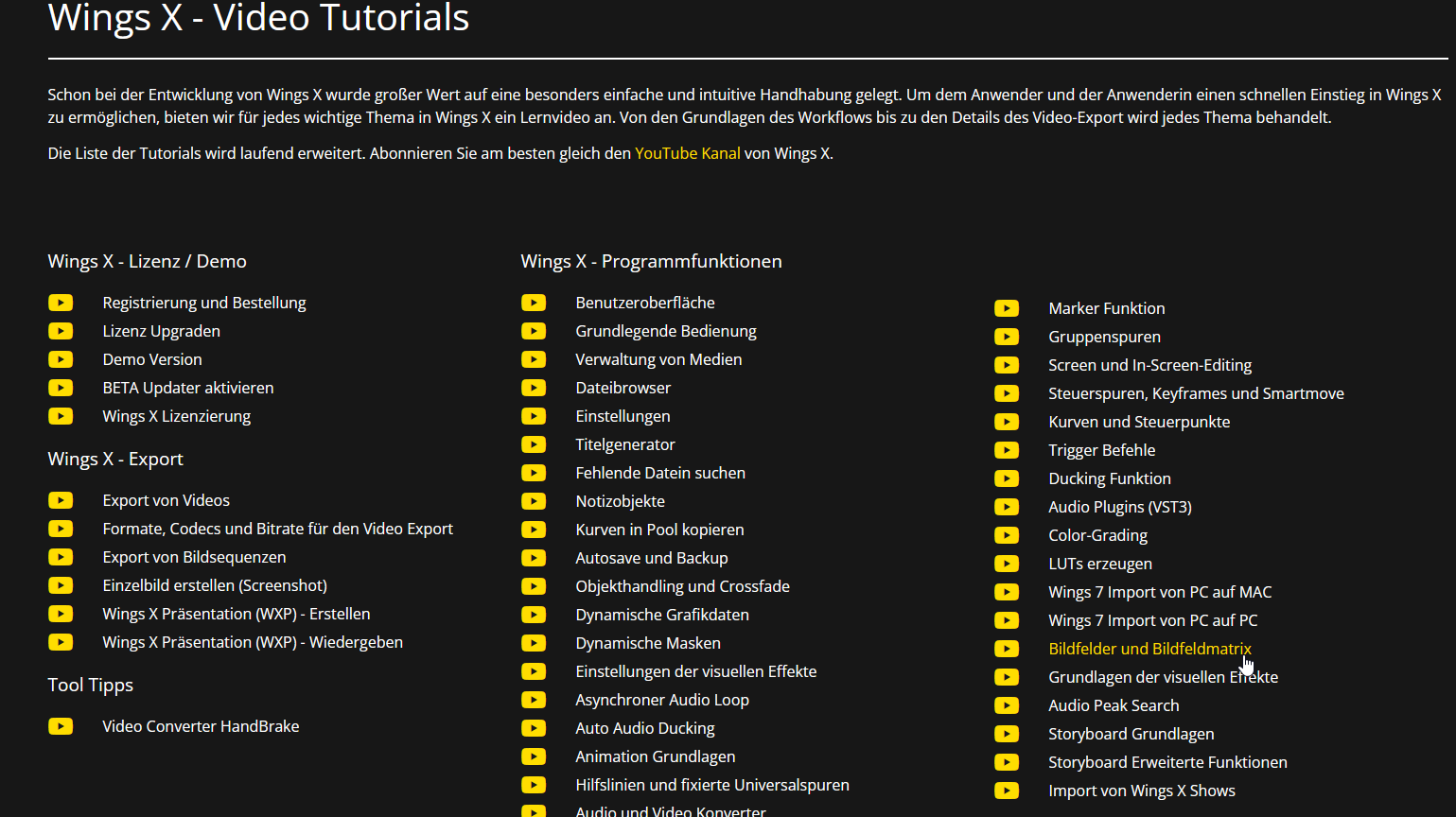Screen dimensions: 1456x817
Task: Open the Fehlende Datein suchen tutorial
Action: (x=660, y=473)
